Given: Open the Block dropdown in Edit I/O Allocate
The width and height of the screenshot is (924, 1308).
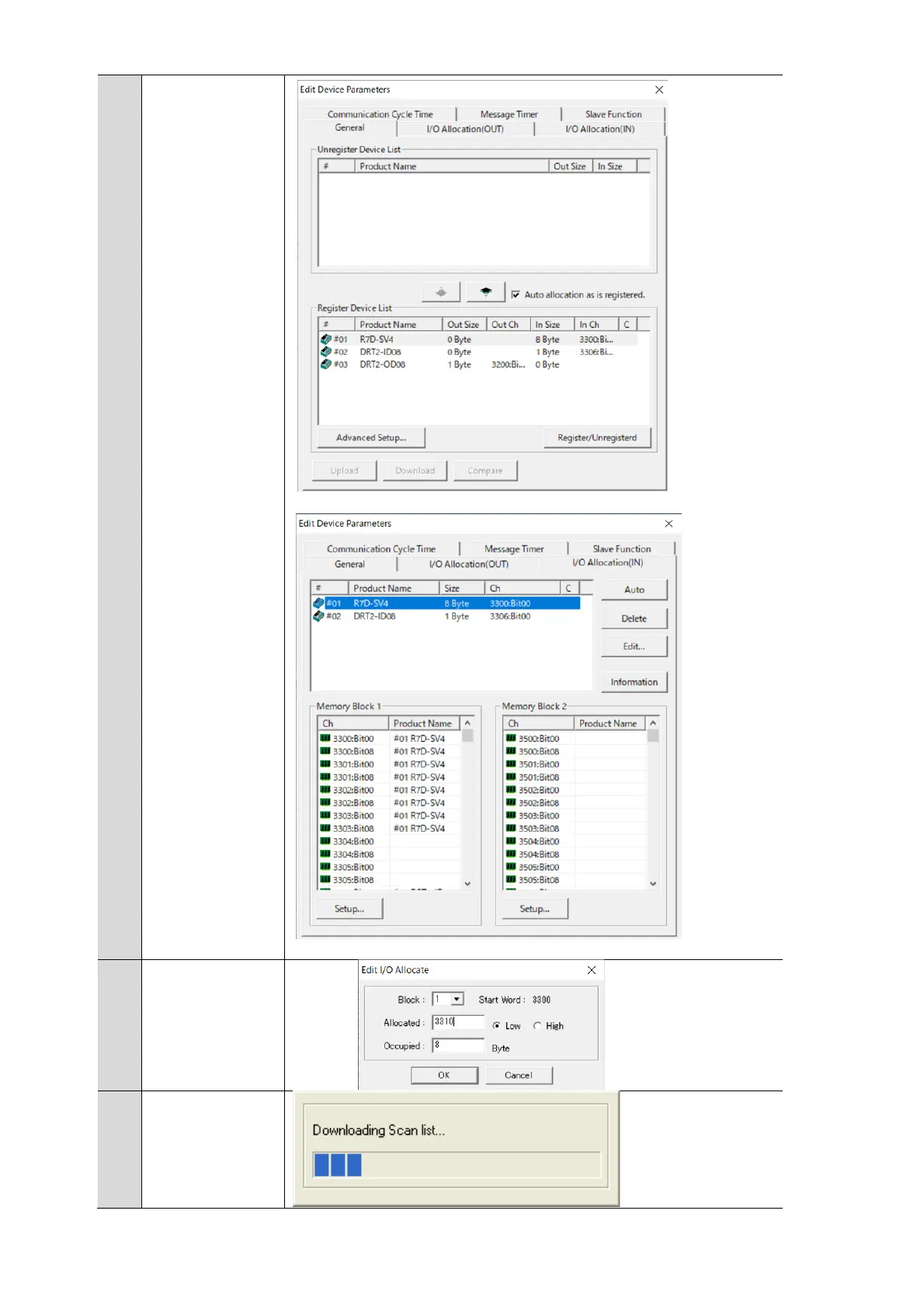Looking at the screenshot, I should click(x=457, y=1000).
